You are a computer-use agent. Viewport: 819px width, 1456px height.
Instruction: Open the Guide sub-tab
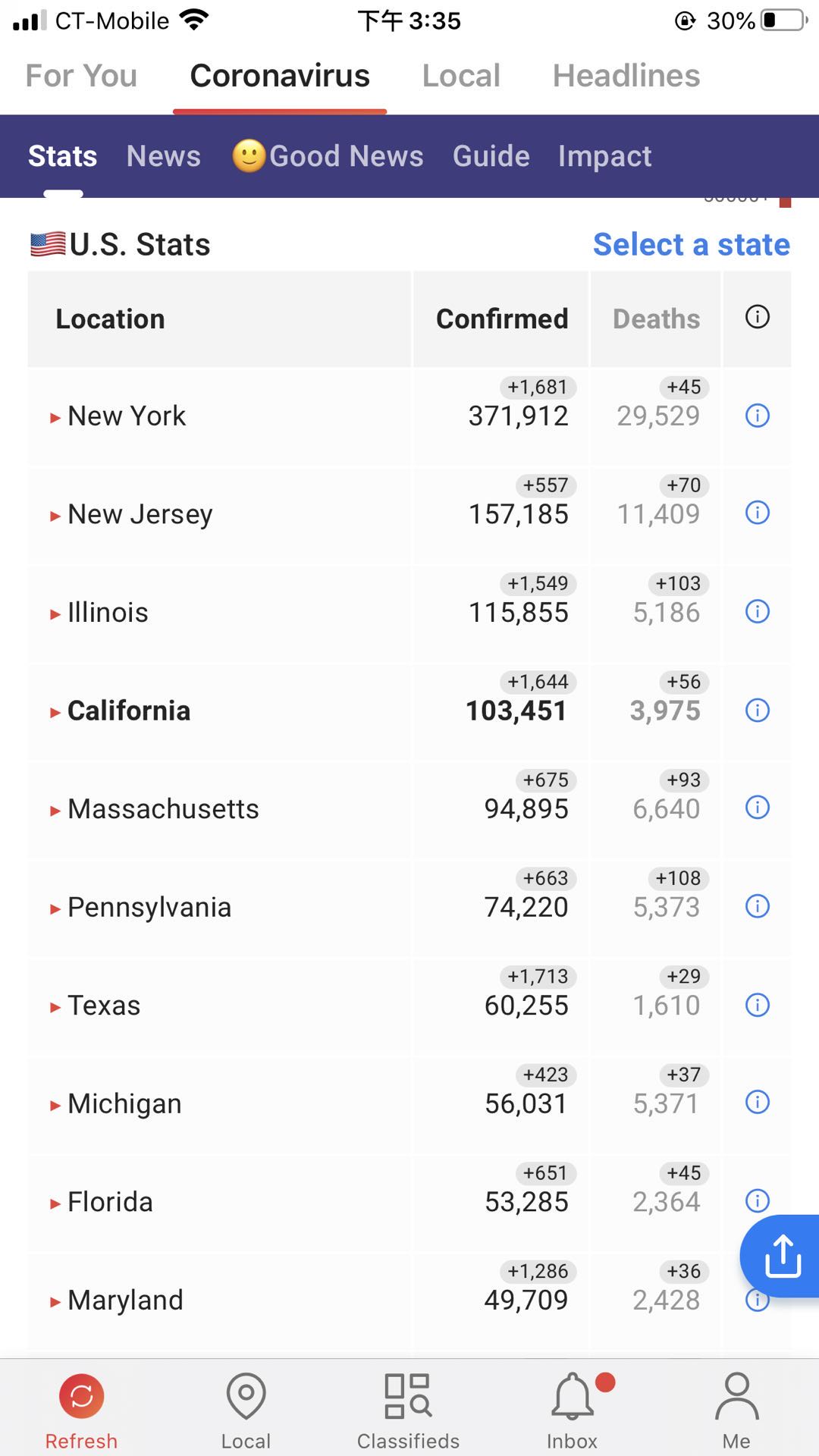point(491,156)
